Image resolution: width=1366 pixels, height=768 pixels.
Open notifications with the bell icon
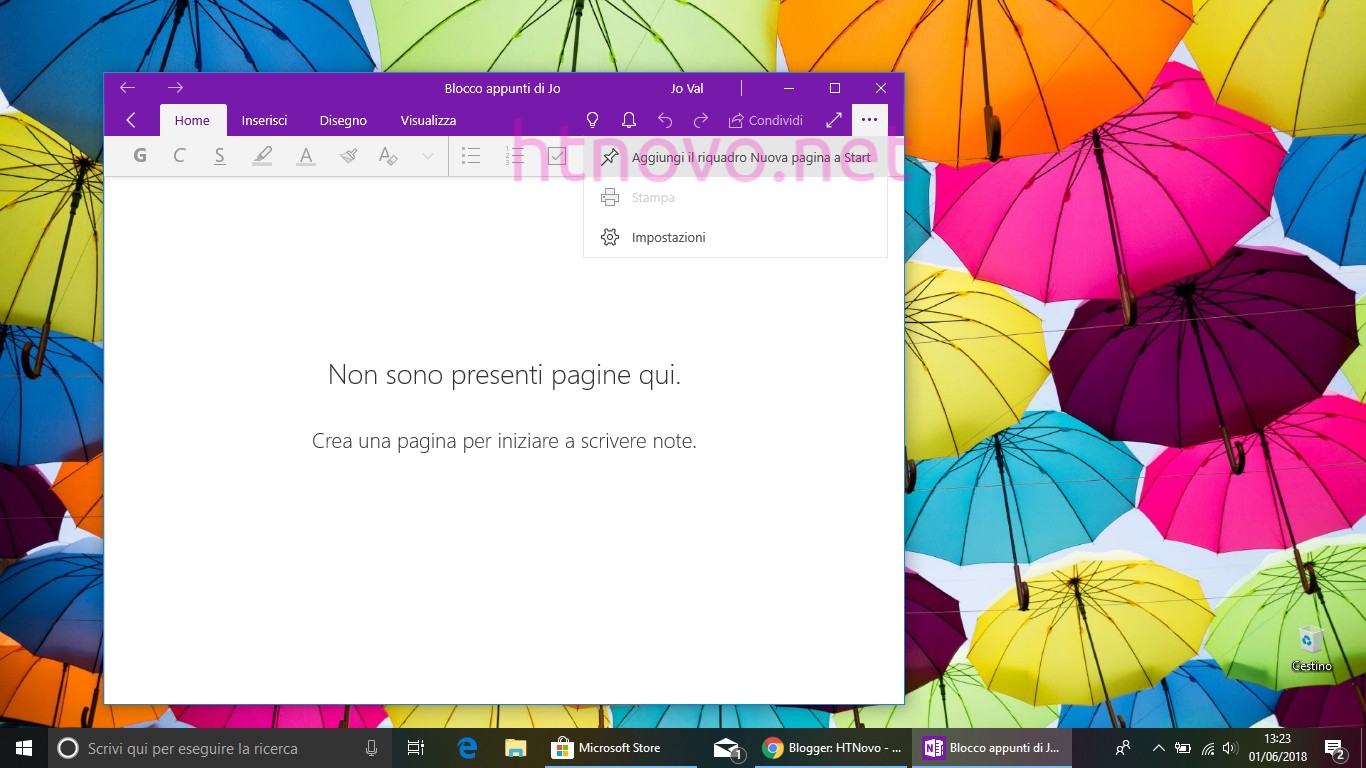click(629, 120)
